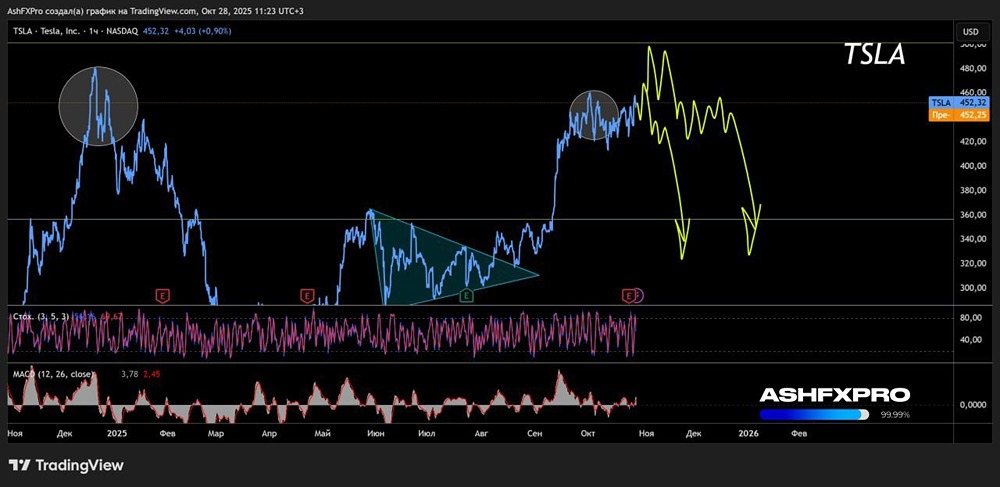This screenshot has height=487, width=1000.
Task: Click the earnings E marker near January
Action: (162, 295)
